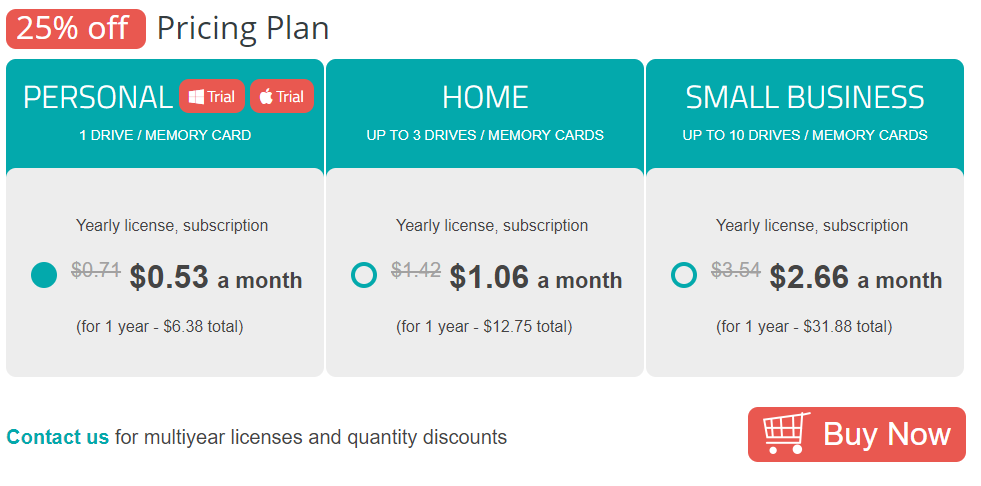Viewport: 981px width, 486px height.
Task: Click the Windows Trial badge
Action: point(212,97)
